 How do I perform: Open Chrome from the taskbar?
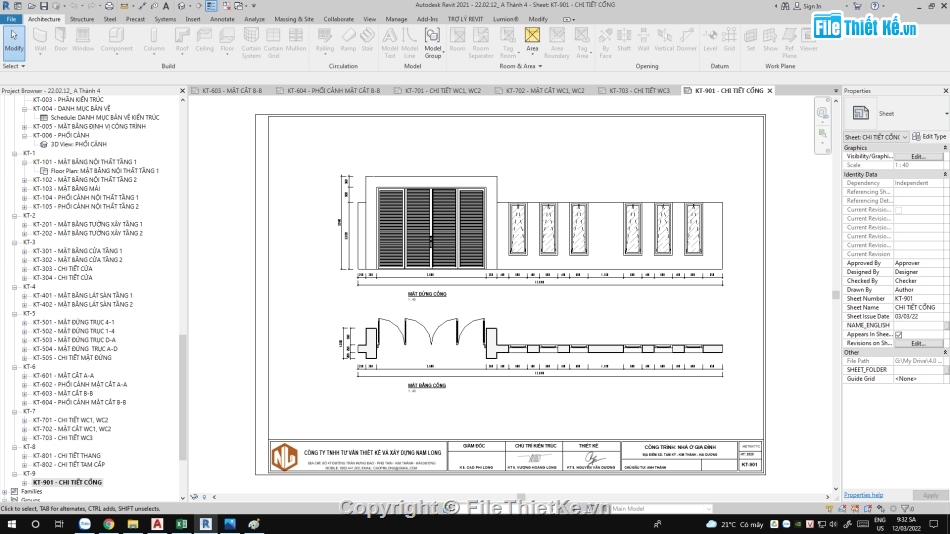108,524
